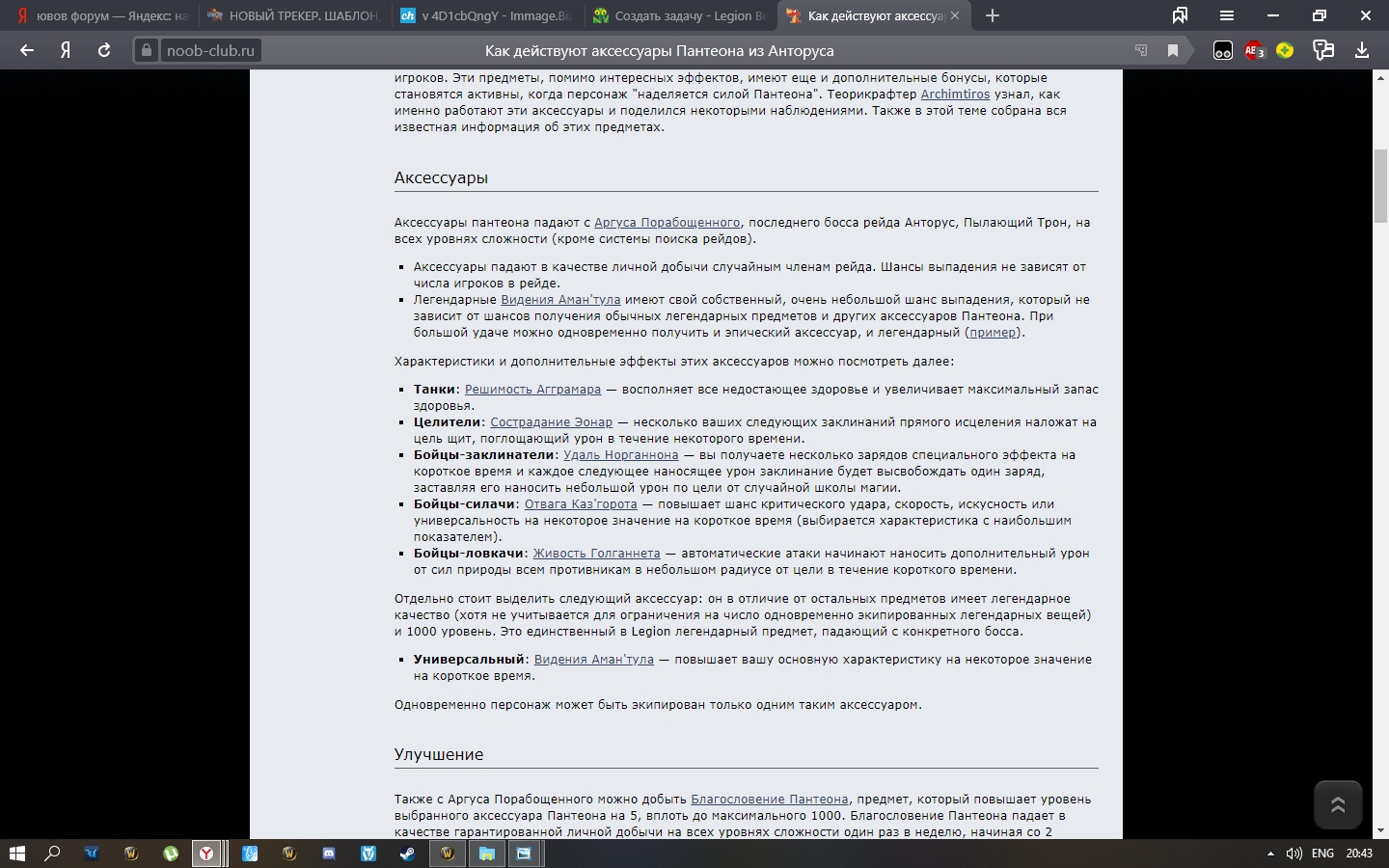Screen dimensions: 1389x868
Task: Toggle the ENG keyboard language indicator
Action: tap(1322, 854)
